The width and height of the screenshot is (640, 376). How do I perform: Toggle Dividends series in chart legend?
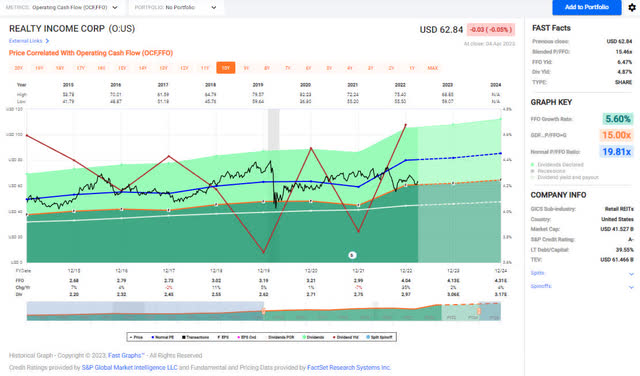pos(313,337)
